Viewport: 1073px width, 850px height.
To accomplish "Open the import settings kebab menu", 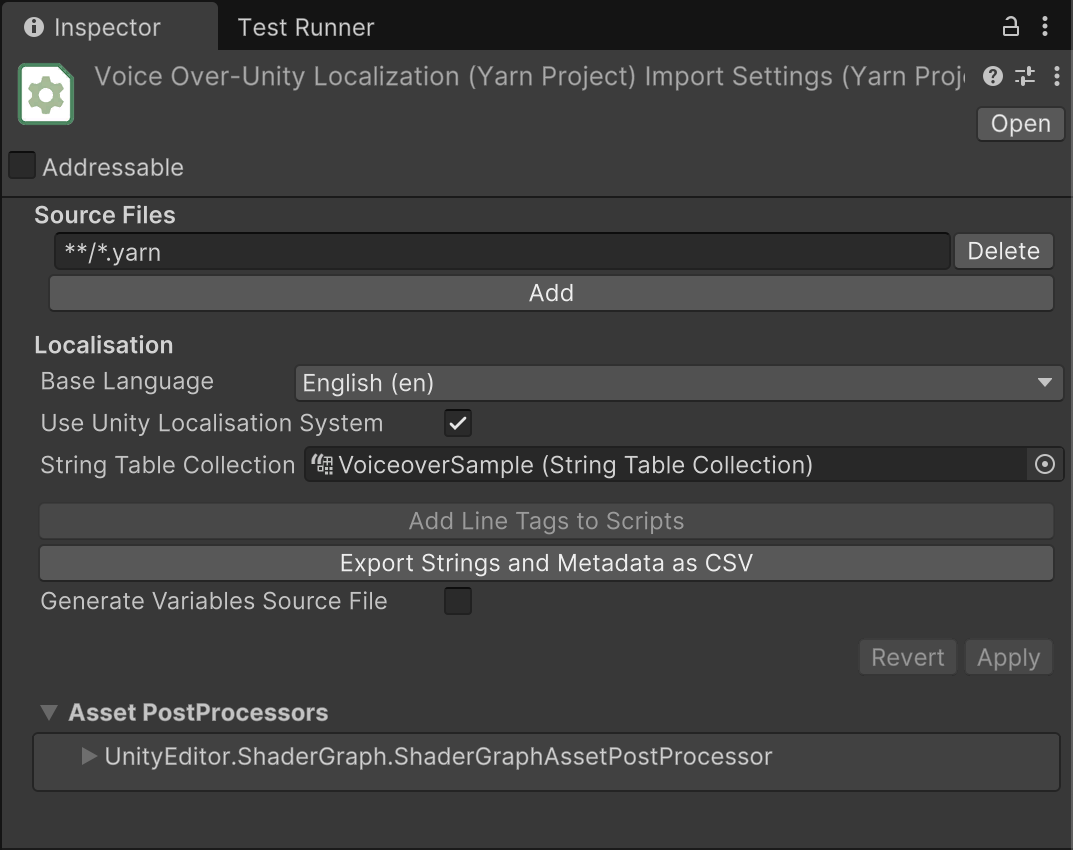I will [x=1056, y=76].
